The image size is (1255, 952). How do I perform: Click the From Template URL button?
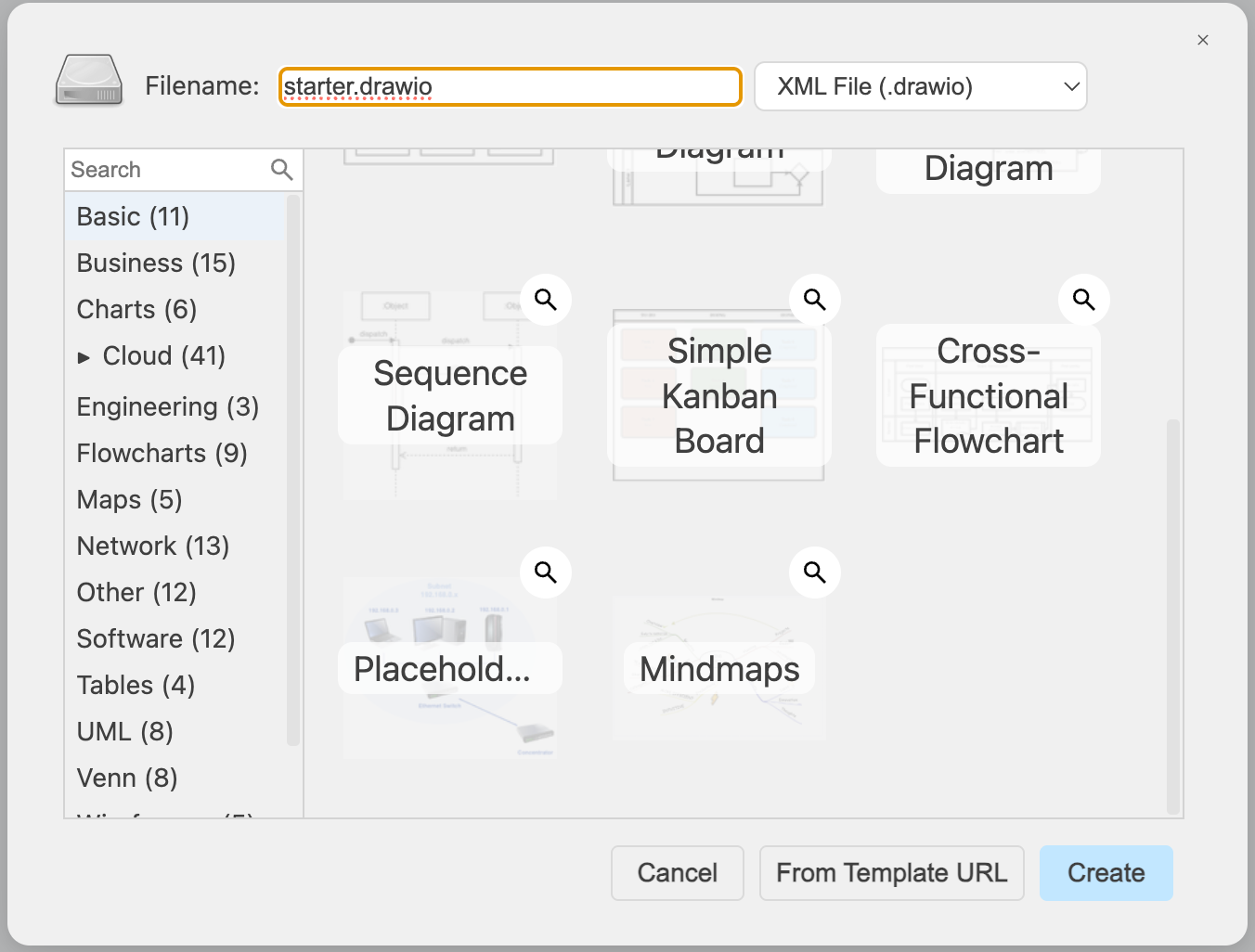[891, 873]
